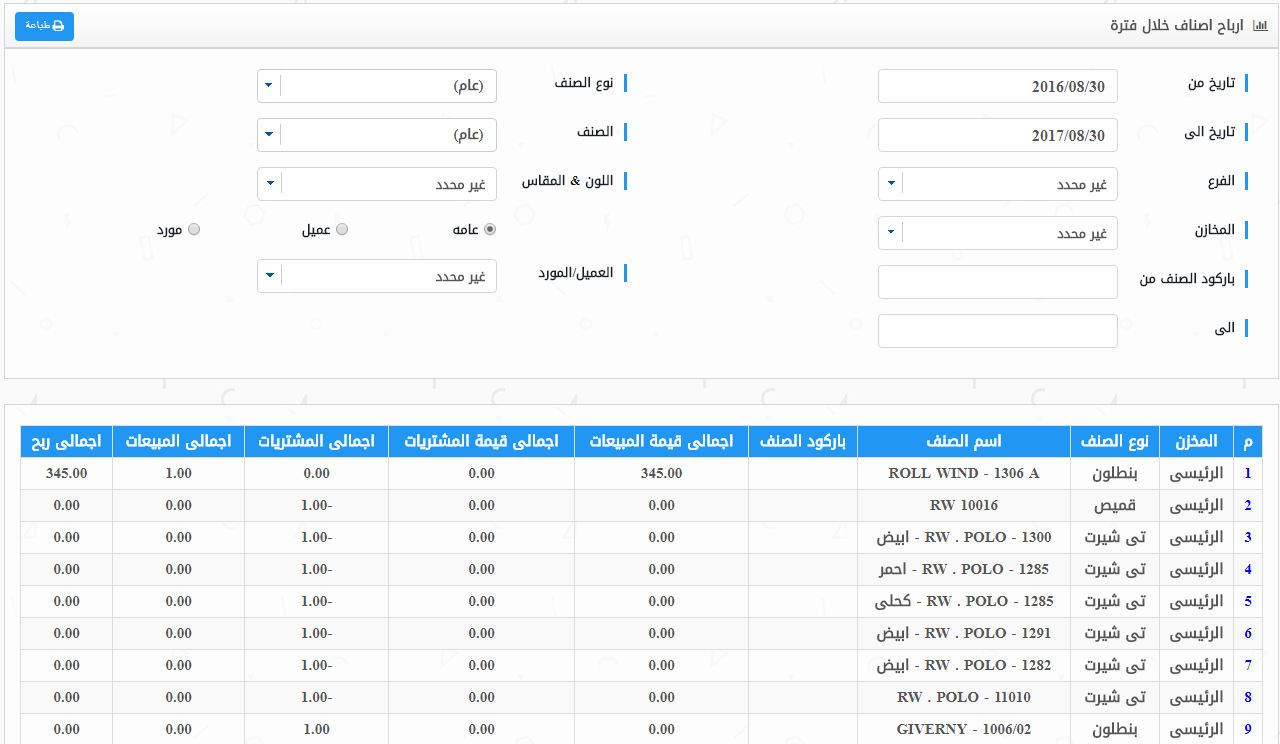Viewport: 1280px width, 744px height.
Task: Open the اللون & المقاس dropdown
Action: click(377, 184)
